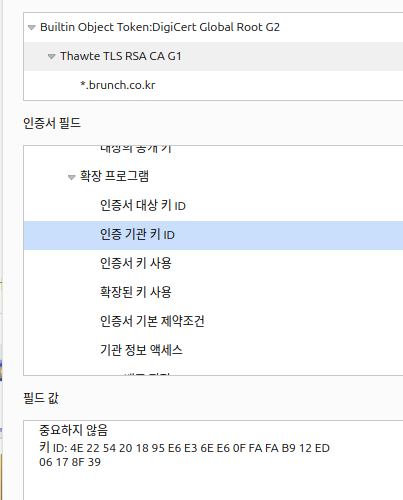This screenshot has height=500, width=403.
Task: Collapse the Thawte TLS RSA CA G1 node
Action: point(51,57)
